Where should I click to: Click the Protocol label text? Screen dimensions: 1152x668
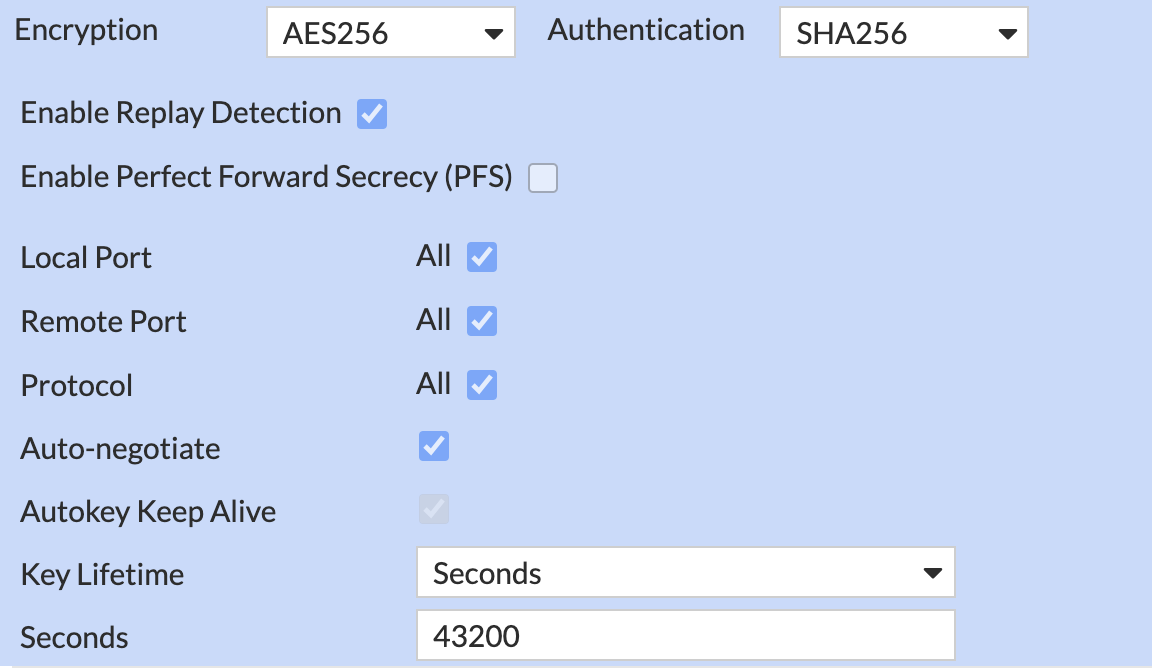76,386
